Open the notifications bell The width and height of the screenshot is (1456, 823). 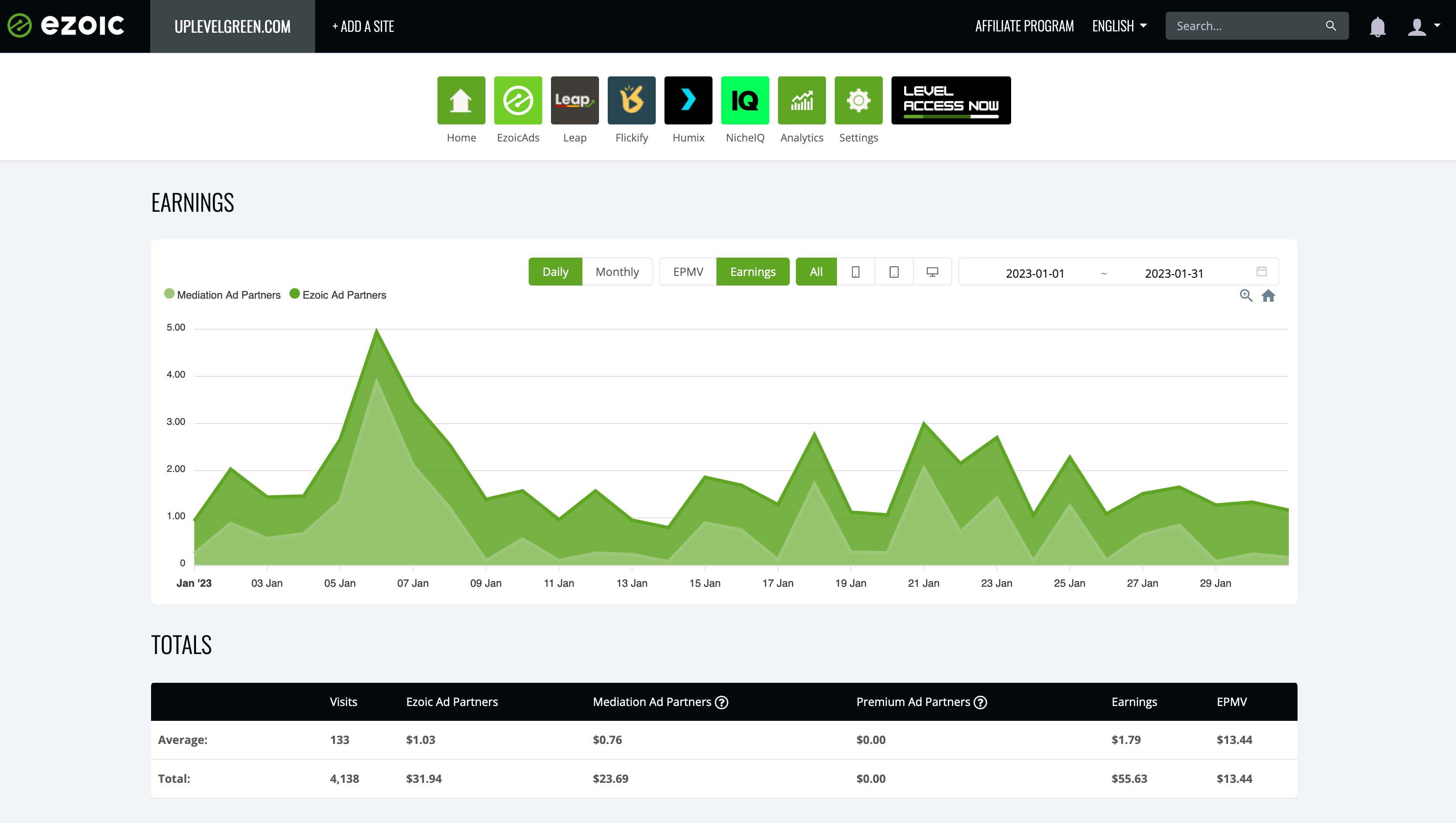[x=1377, y=27]
